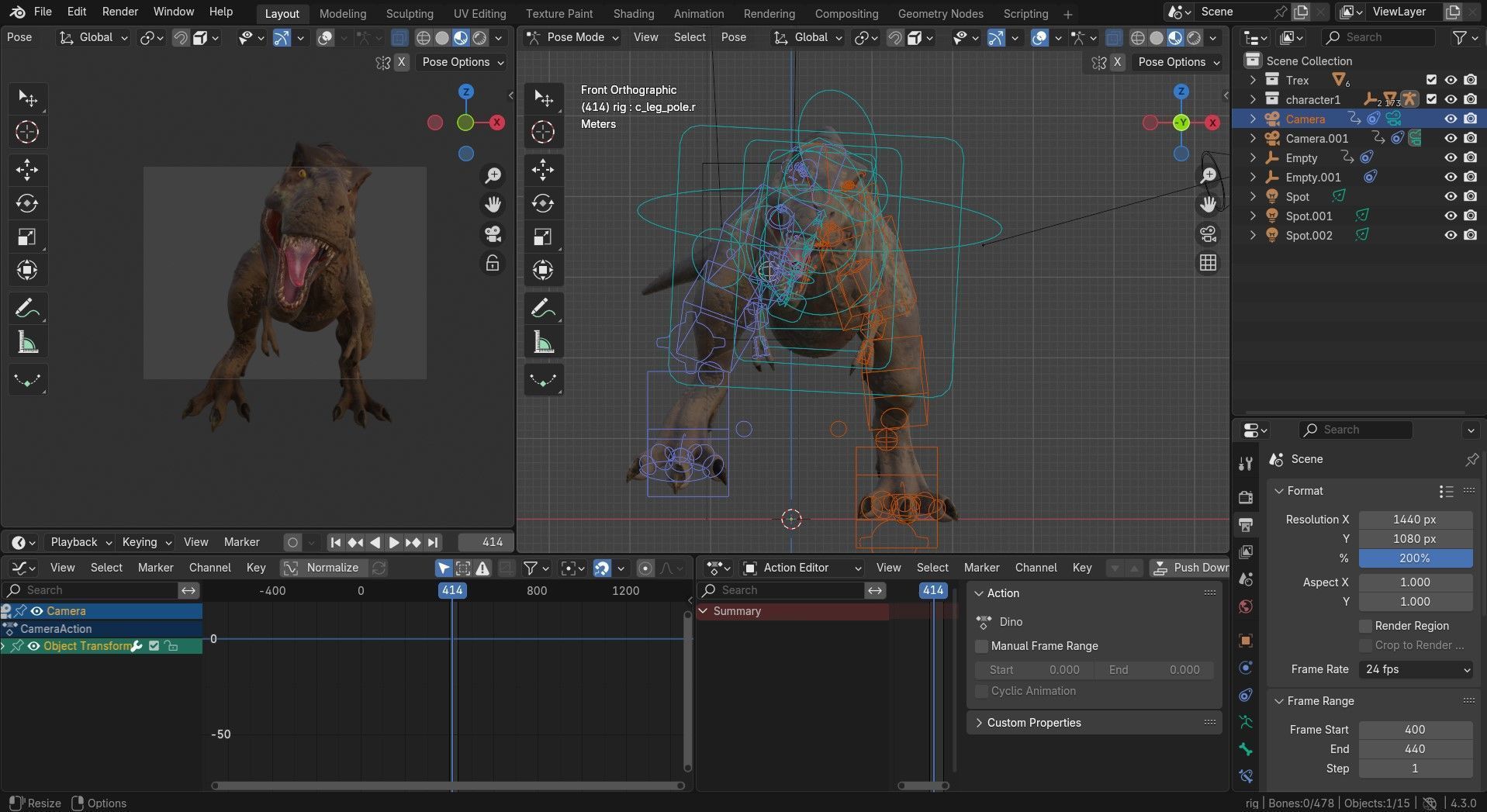This screenshot has height=812, width=1487.
Task: Toggle the Object Transforms channel modifier checkbox
Action: tap(154, 646)
